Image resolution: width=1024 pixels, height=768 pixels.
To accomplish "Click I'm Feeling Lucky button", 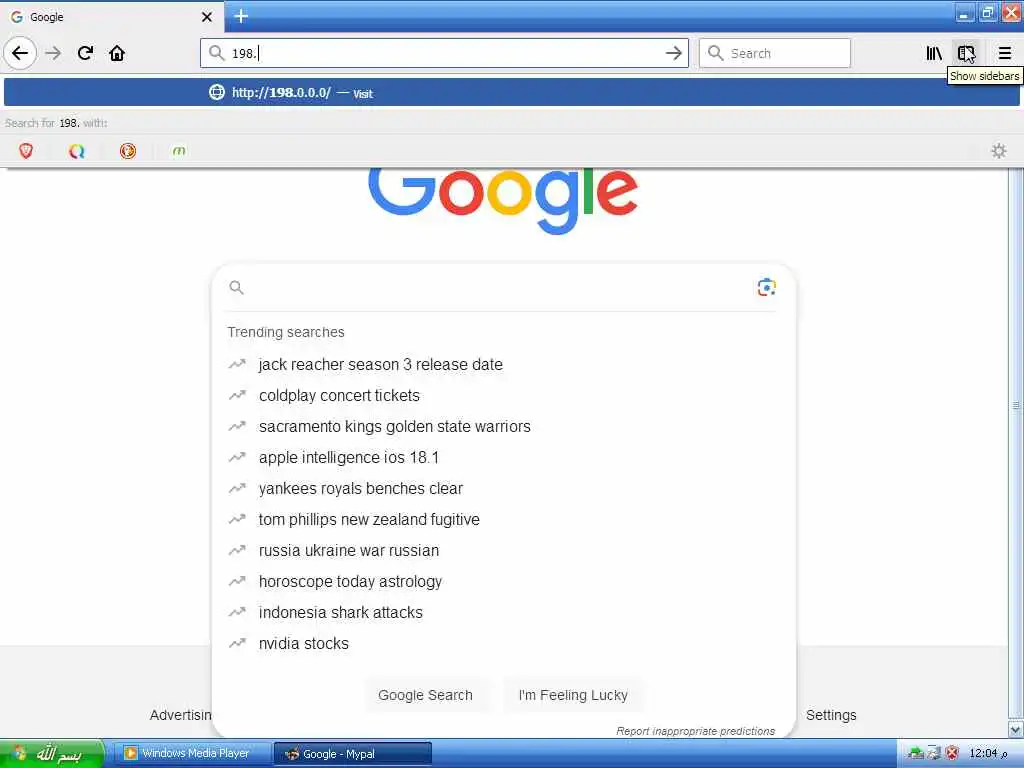I will (x=573, y=695).
